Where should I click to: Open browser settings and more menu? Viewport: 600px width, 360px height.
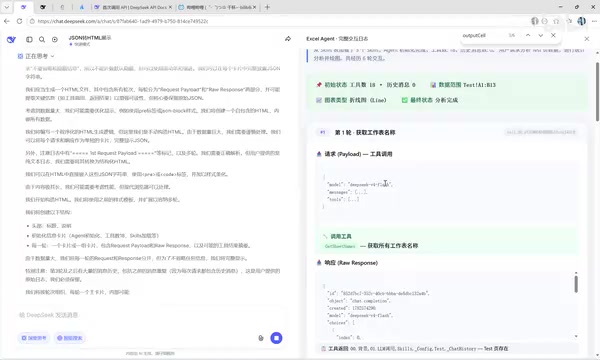(x=594, y=21)
